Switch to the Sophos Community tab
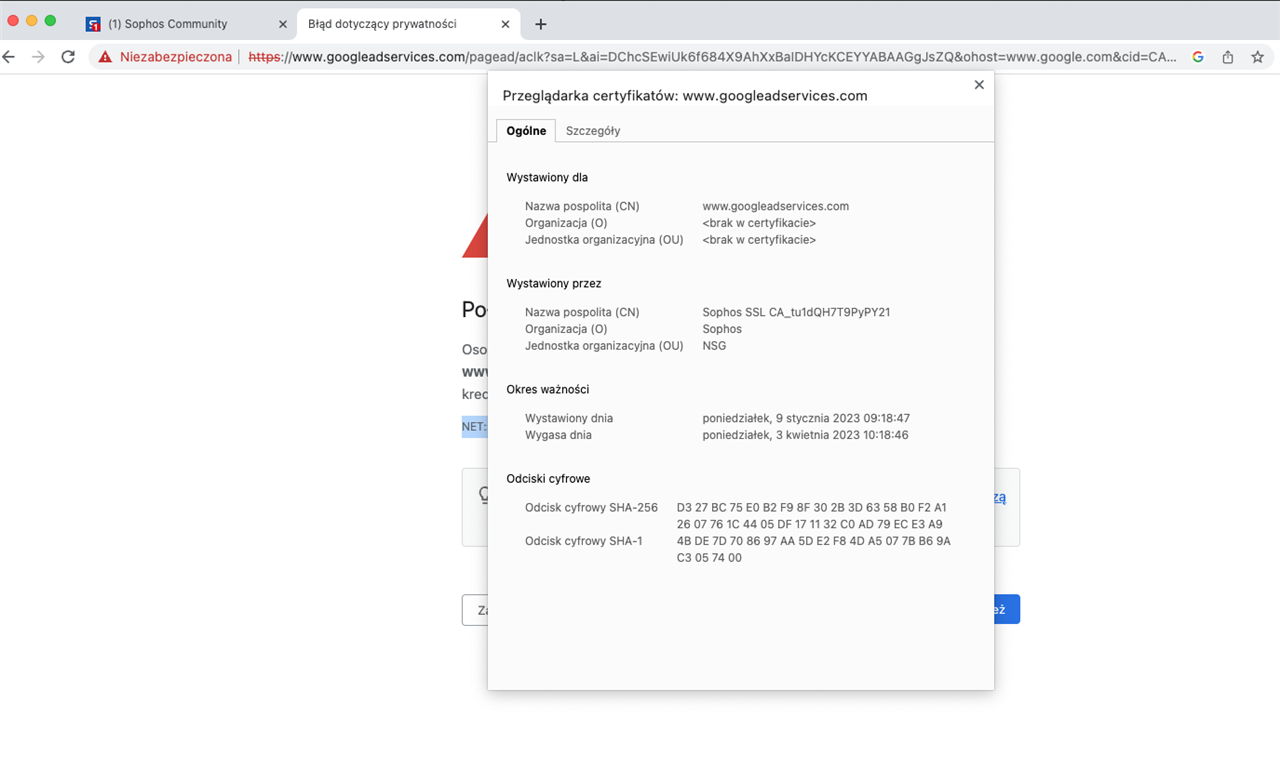1280x783 pixels. [186, 24]
